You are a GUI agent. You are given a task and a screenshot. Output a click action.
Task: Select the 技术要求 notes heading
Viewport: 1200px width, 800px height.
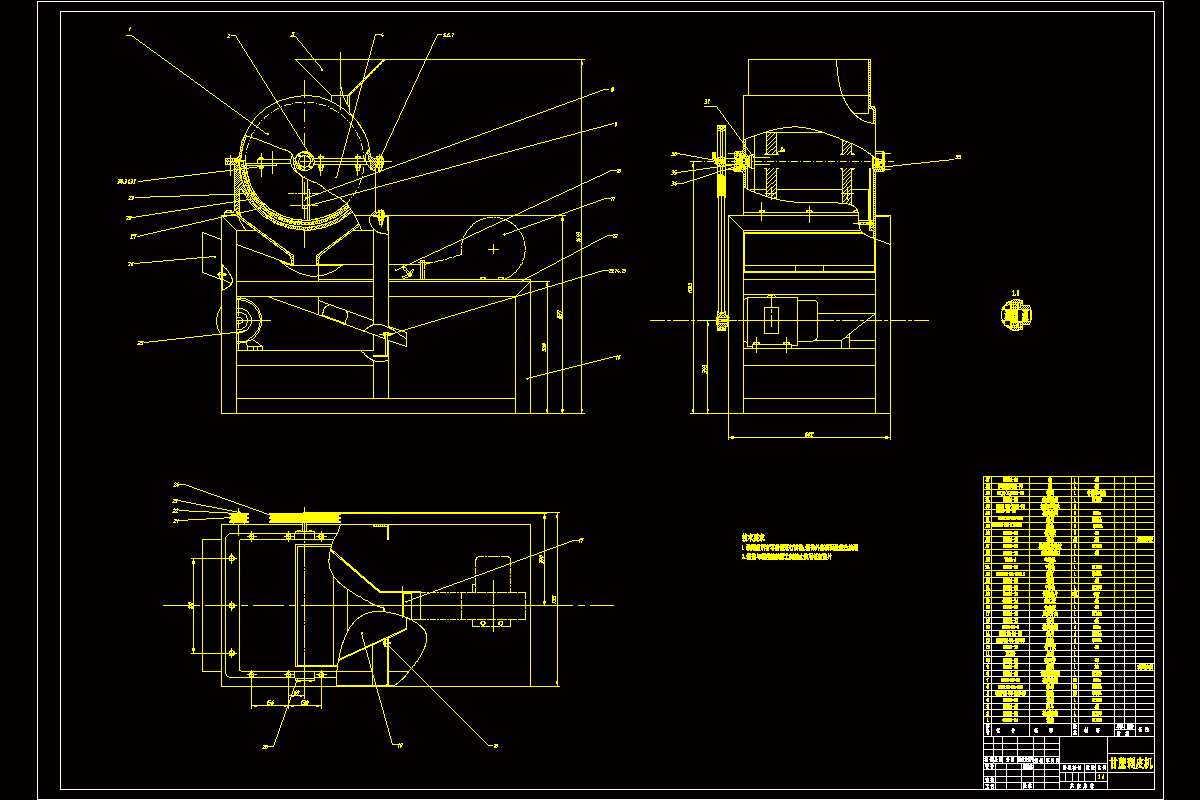coord(753,537)
